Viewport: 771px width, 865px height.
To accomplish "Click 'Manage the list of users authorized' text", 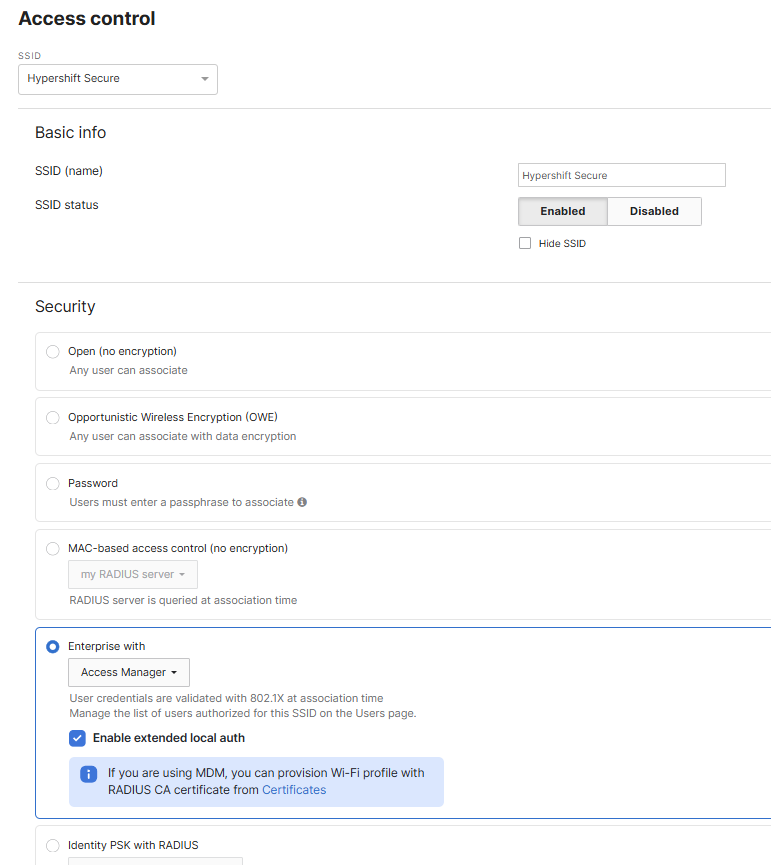I will [x=243, y=713].
